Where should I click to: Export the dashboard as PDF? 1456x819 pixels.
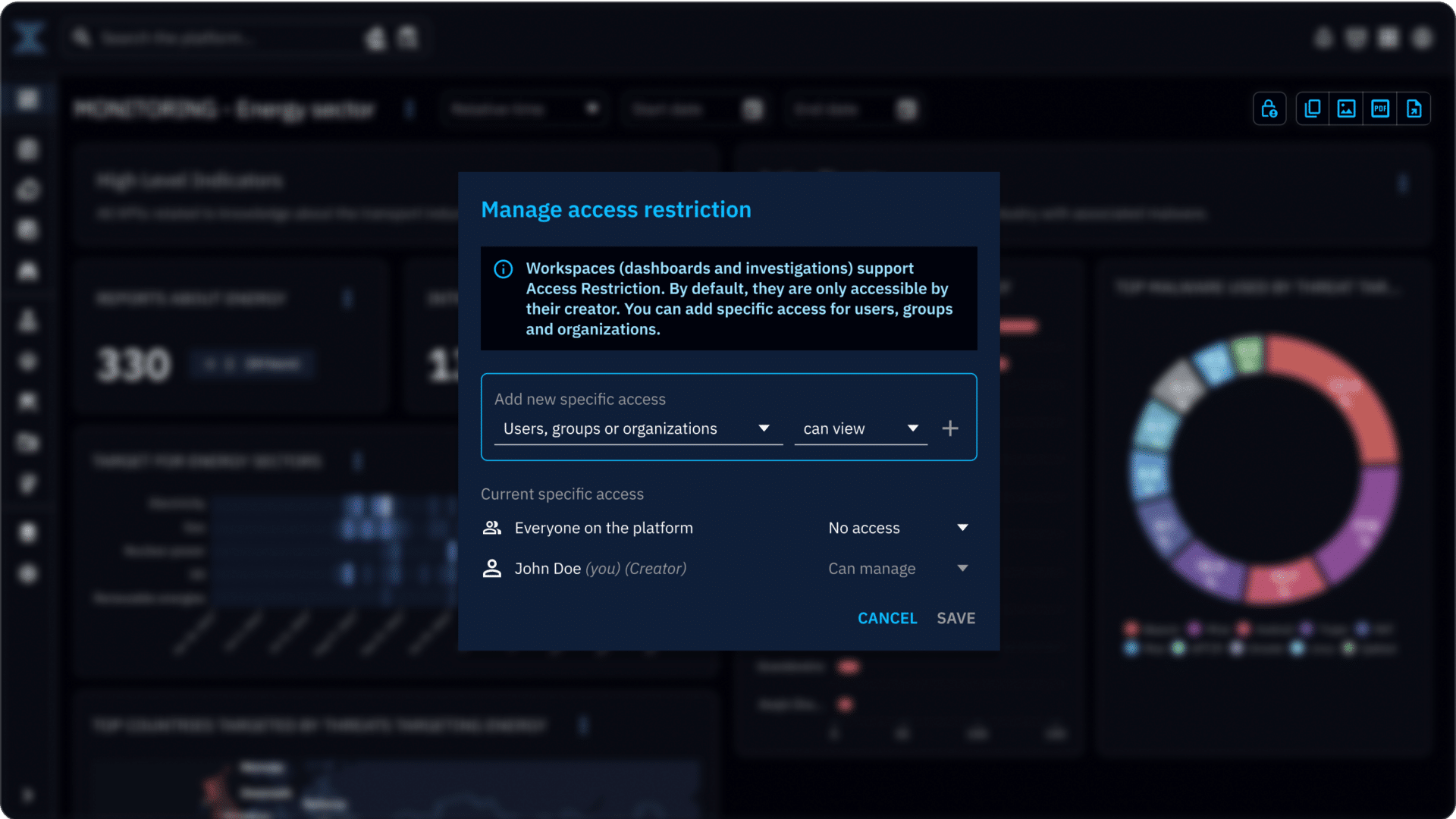coord(1381,108)
